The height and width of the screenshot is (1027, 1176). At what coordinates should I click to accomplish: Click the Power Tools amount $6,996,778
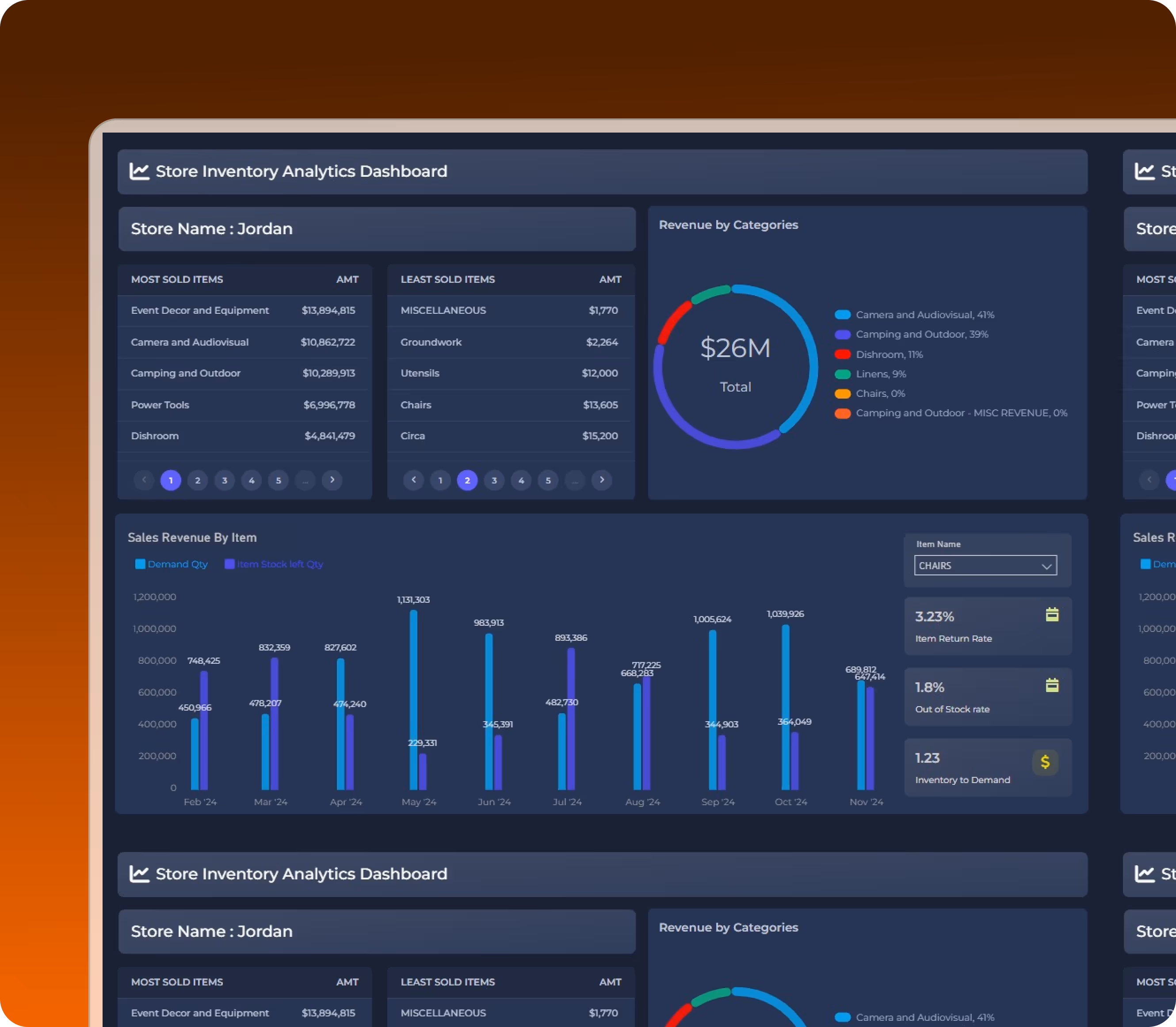tap(329, 405)
